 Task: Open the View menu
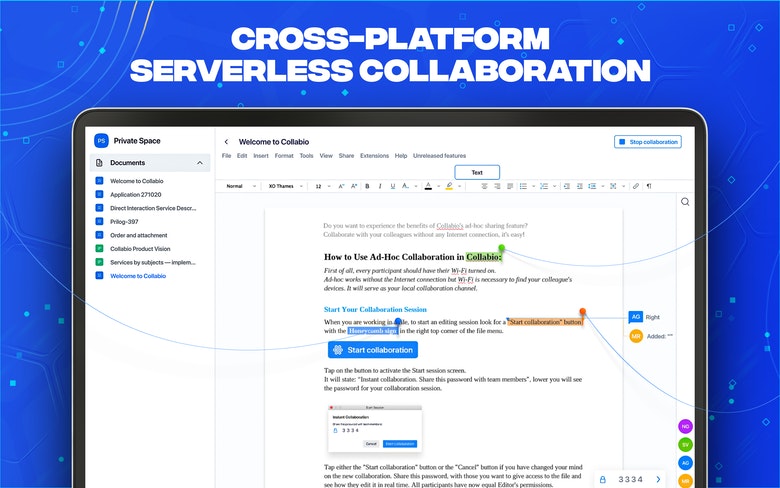click(x=326, y=156)
